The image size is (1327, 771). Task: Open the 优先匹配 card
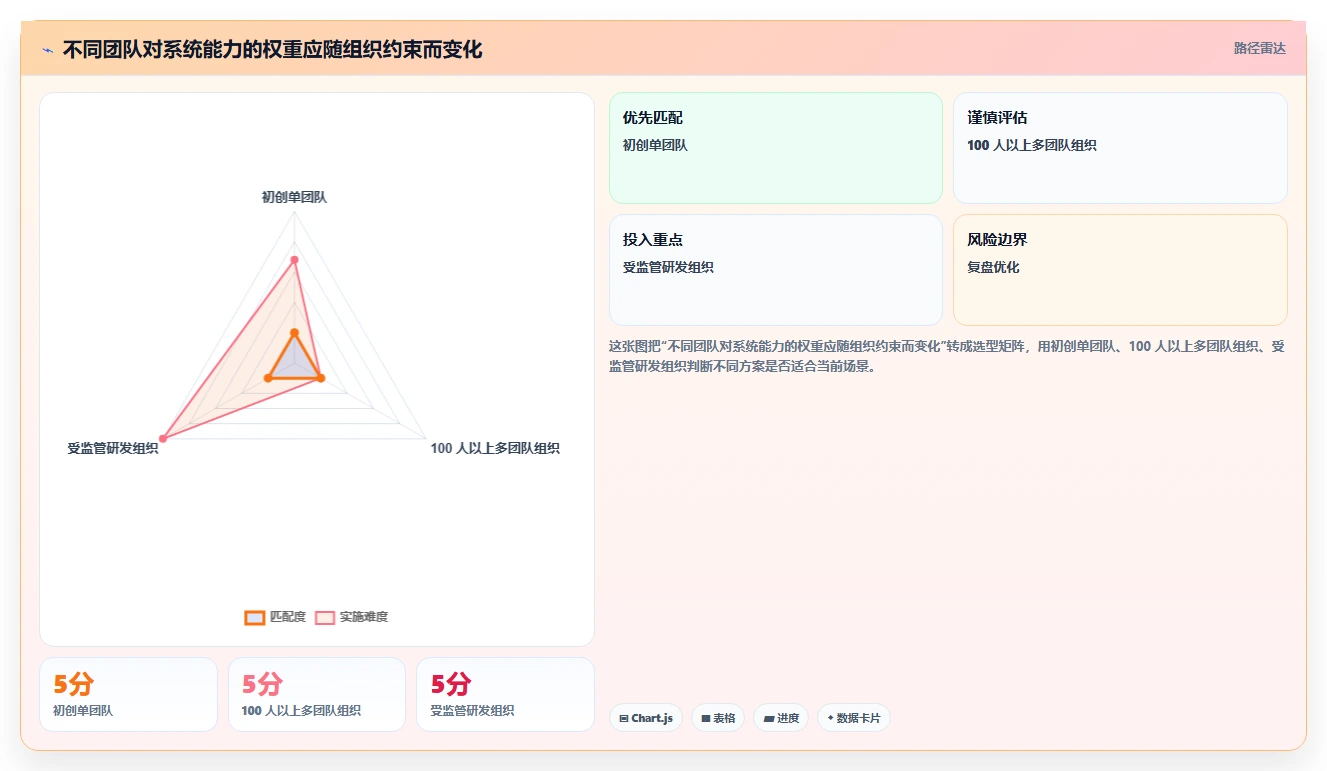[775, 148]
